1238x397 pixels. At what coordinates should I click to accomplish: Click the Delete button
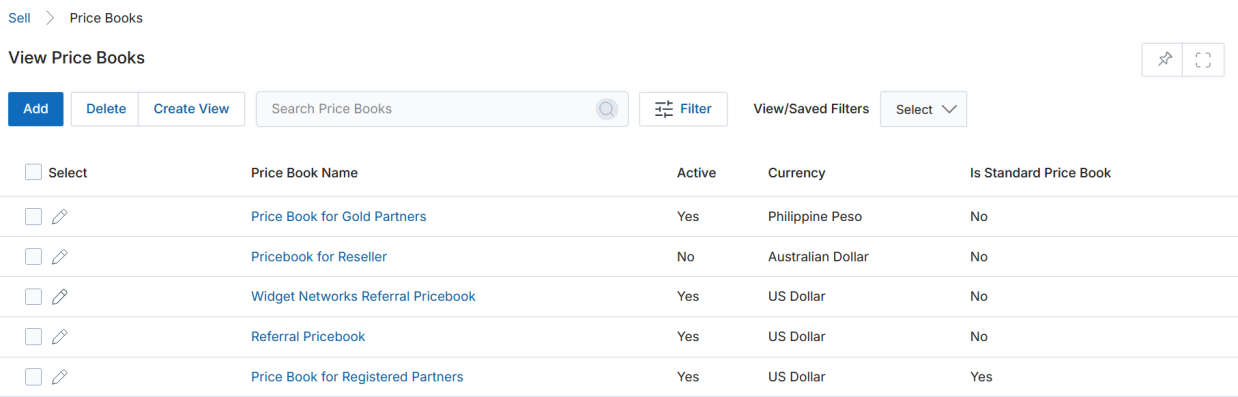tap(106, 109)
